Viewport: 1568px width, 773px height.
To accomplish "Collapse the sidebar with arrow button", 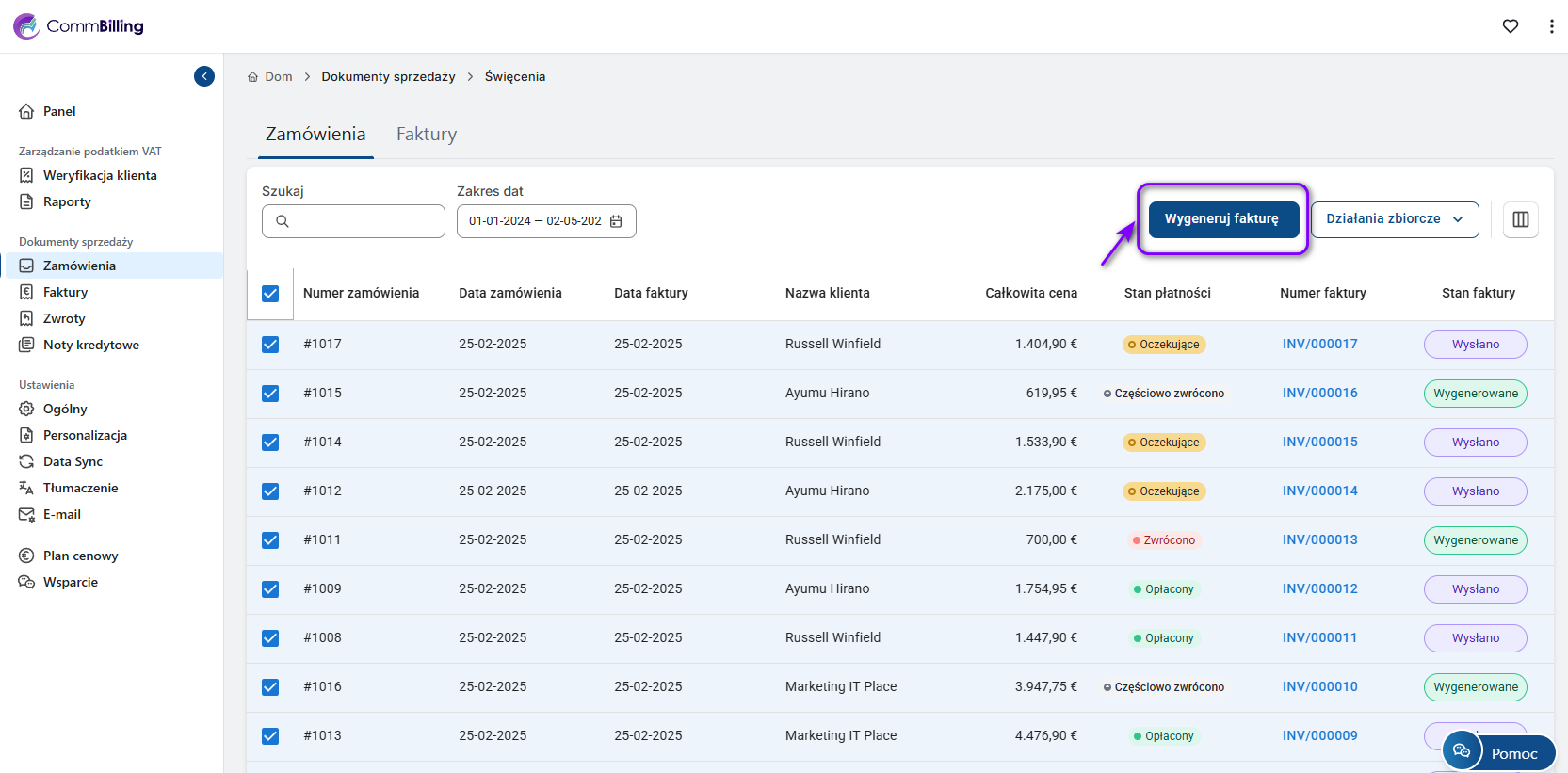I will (204, 76).
